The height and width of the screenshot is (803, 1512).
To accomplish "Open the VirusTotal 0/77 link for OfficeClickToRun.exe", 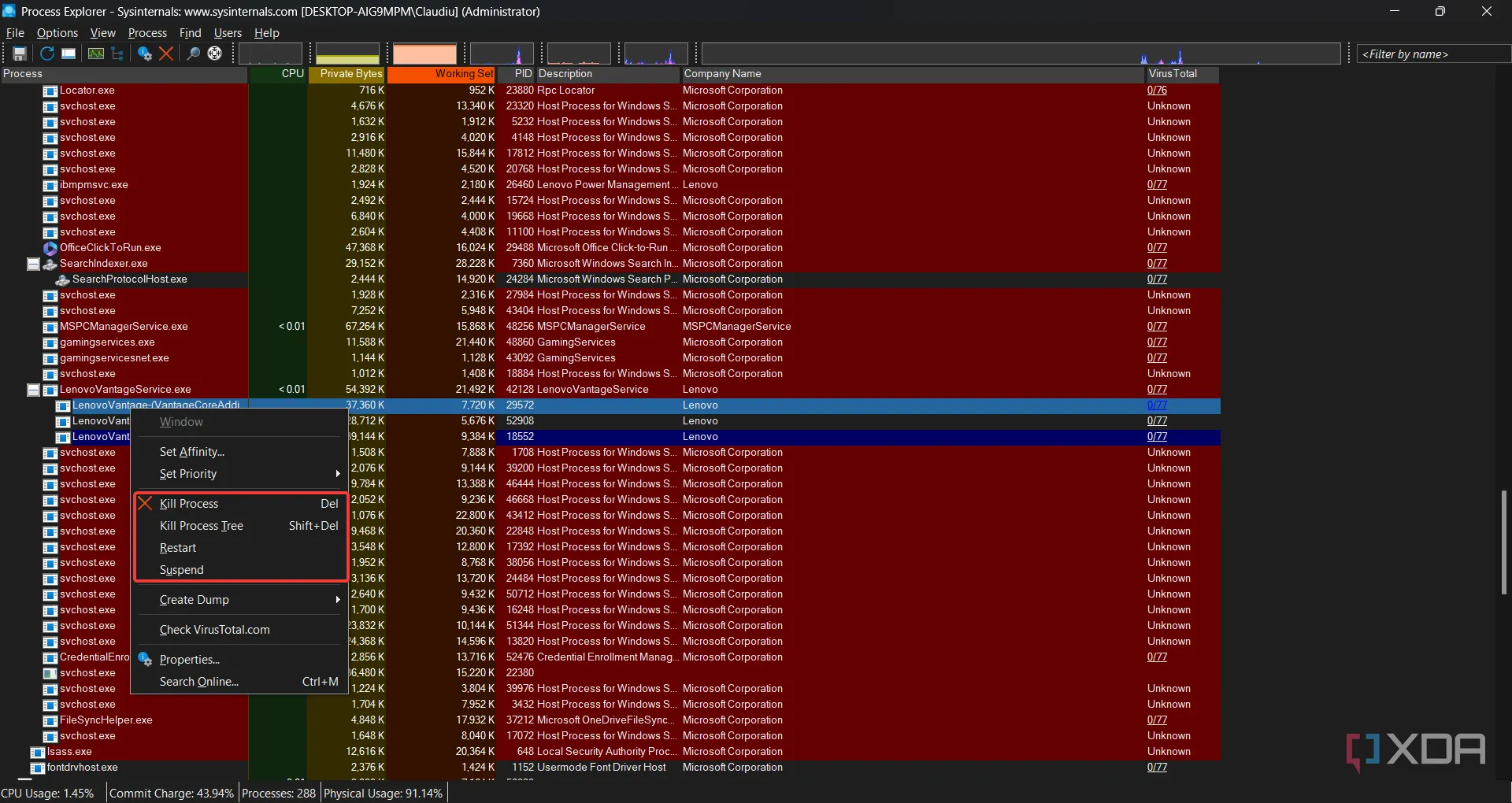I will pos(1157,248).
